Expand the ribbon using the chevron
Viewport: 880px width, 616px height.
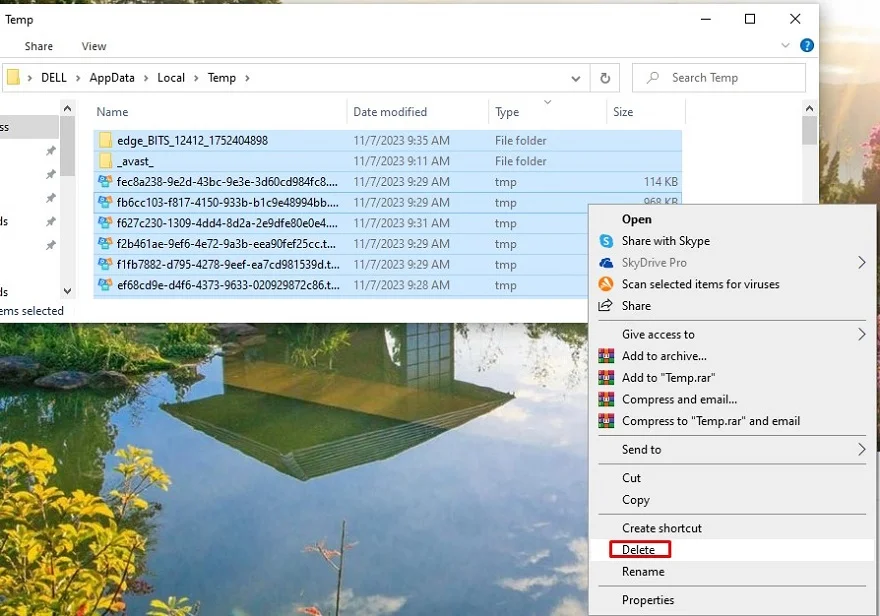tap(786, 46)
